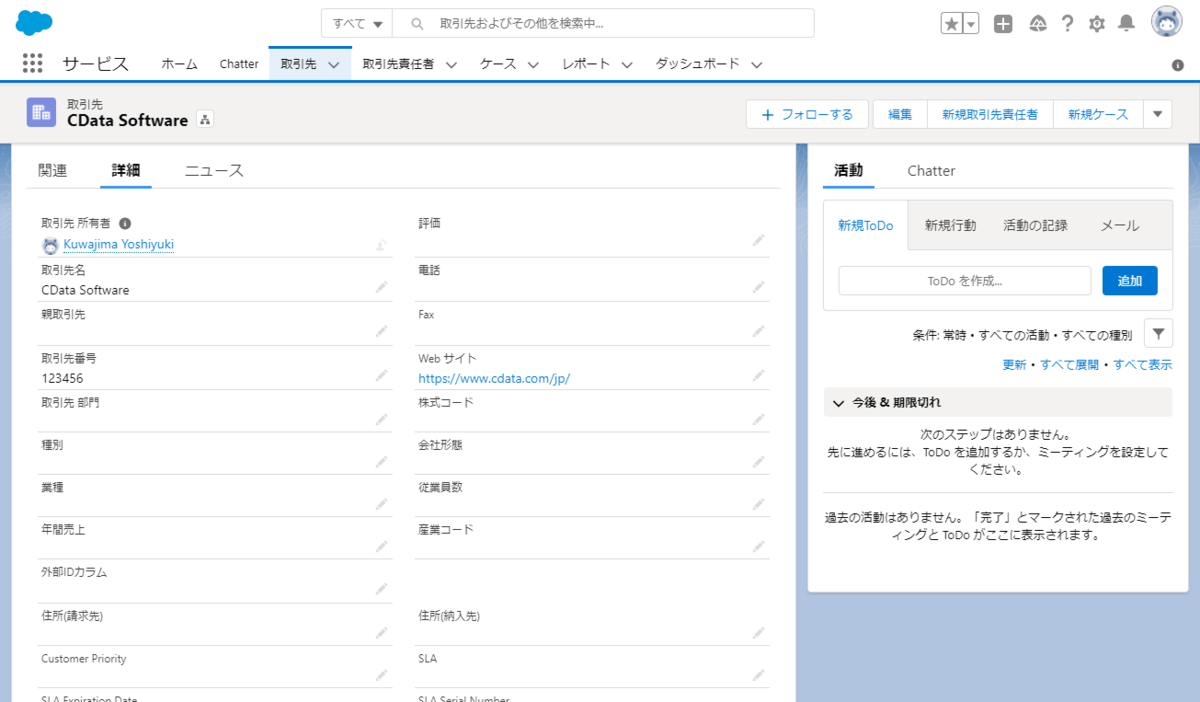The height and width of the screenshot is (702, 1200).
Task: Switch to the 関連 tab
Action: click(x=52, y=171)
